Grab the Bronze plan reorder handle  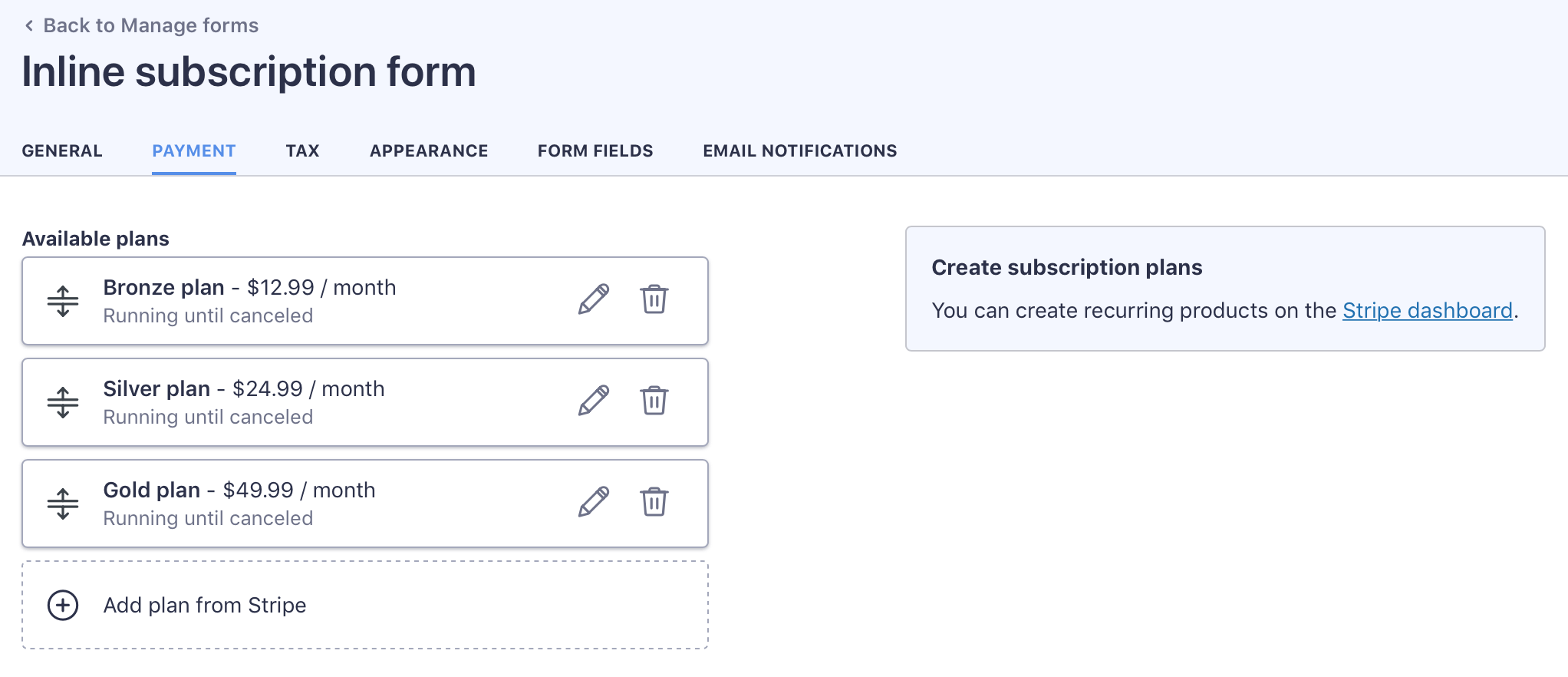pos(63,301)
